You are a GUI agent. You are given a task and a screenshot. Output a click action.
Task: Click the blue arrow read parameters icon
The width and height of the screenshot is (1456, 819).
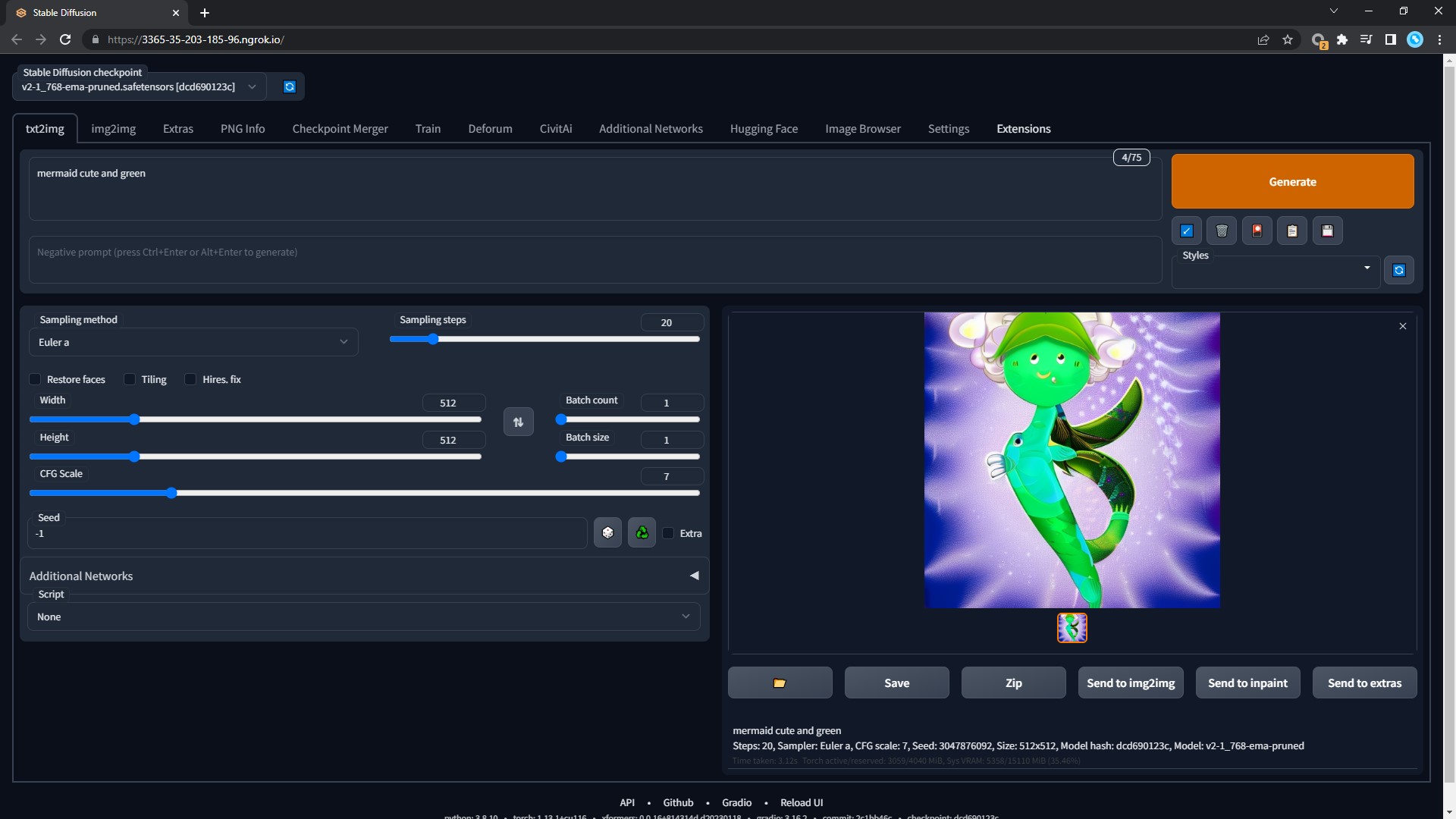(1187, 231)
